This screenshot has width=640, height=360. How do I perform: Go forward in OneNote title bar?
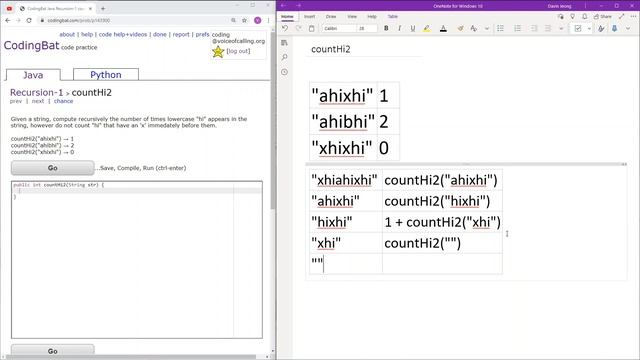coord(298,6)
